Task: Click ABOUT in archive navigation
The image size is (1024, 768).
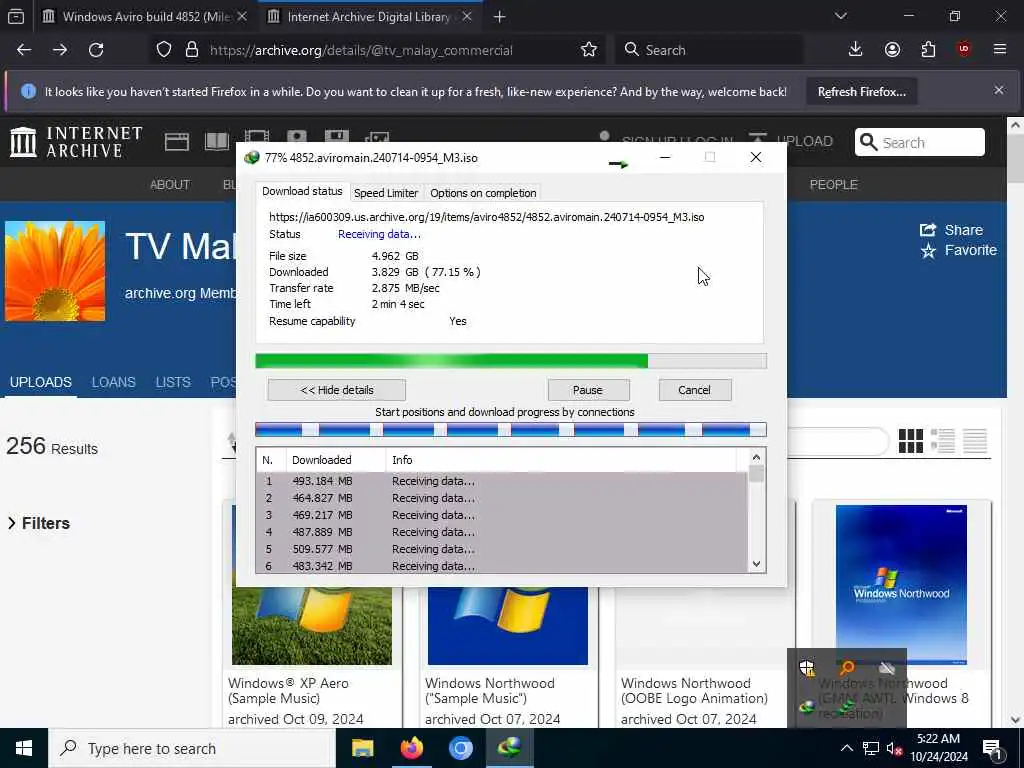Action: click(x=170, y=185)
